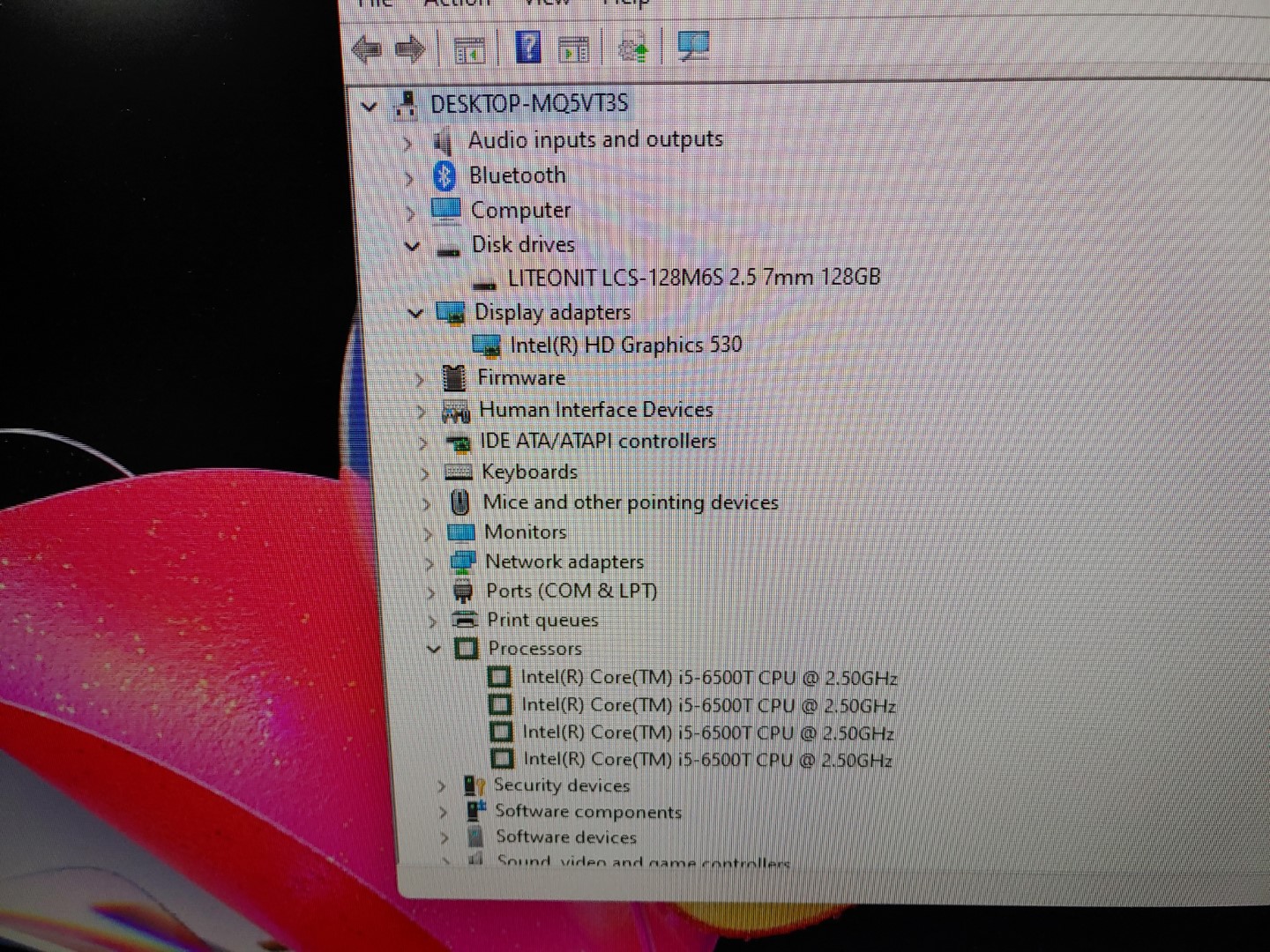The height and width of the screenshot is (952, 1270).
Task: Click the Monitors label
Action: click(526, 532)
